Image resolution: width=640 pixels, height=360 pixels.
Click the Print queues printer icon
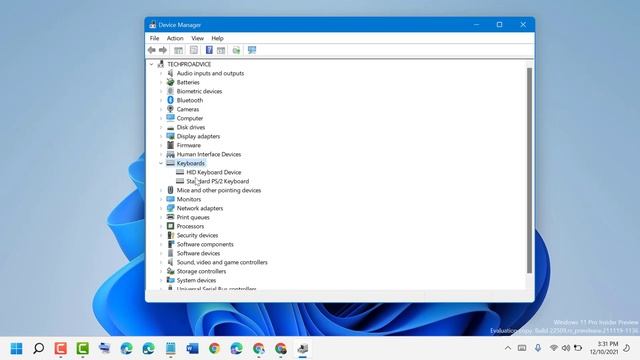(x=171, y=217)
